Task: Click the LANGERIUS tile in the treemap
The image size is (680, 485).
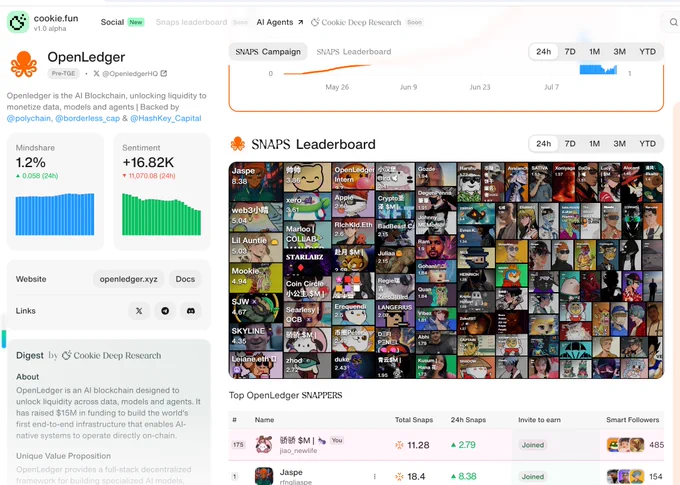Action: tap(395, 314)
